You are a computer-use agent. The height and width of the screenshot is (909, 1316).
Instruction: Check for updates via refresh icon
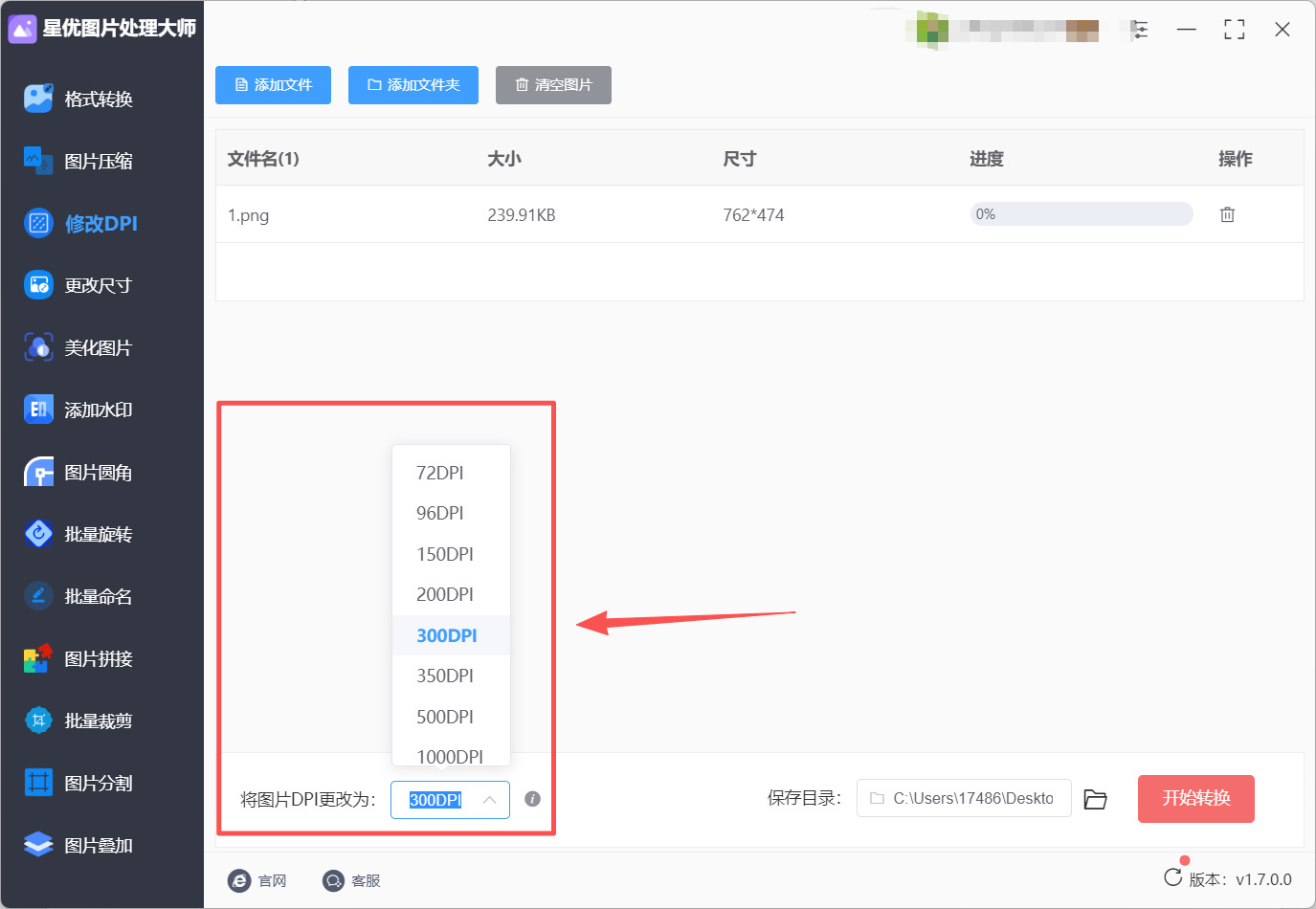click(x=1172, y=877)
